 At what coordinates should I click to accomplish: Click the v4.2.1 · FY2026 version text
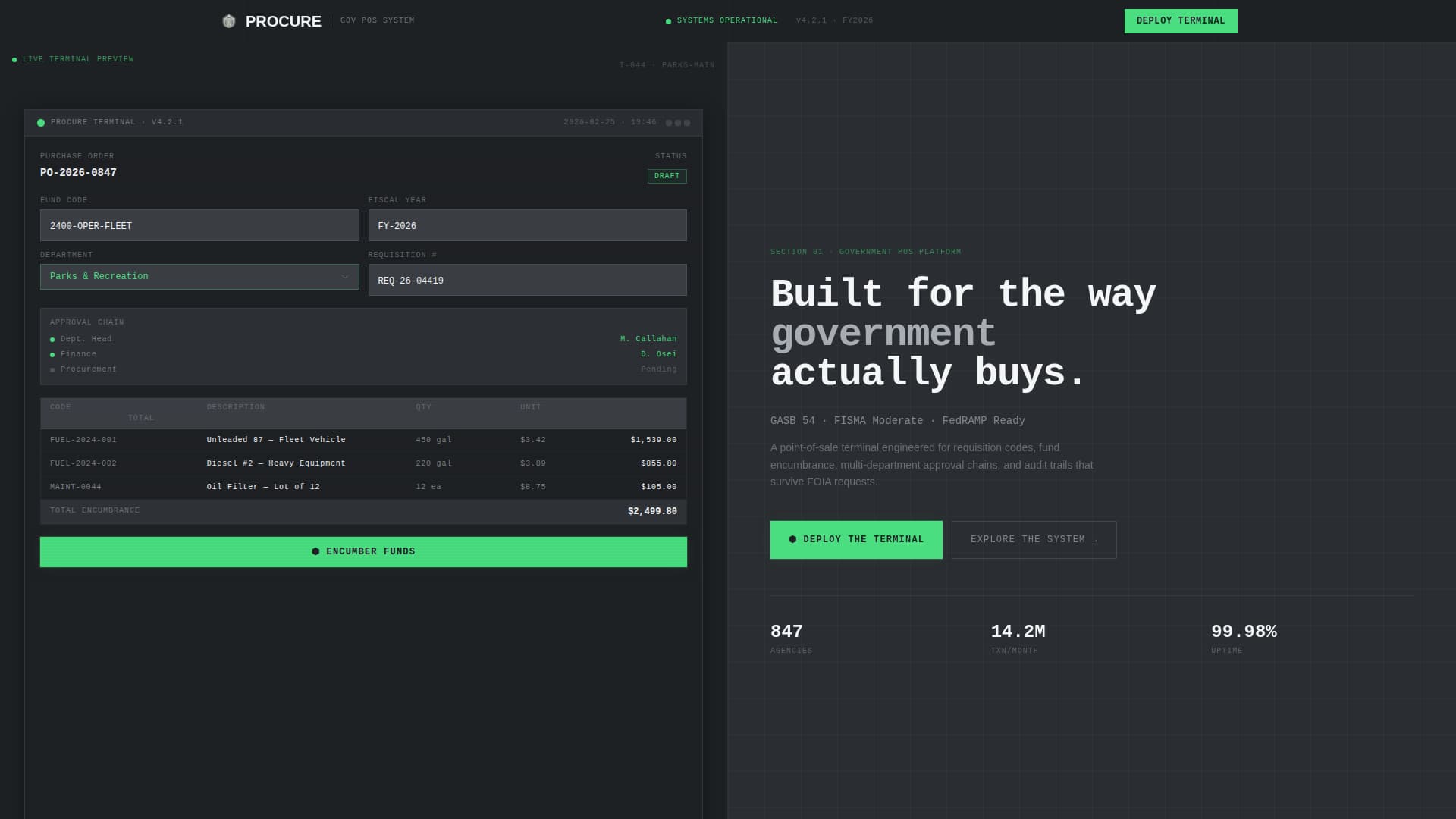pos(834,21)
